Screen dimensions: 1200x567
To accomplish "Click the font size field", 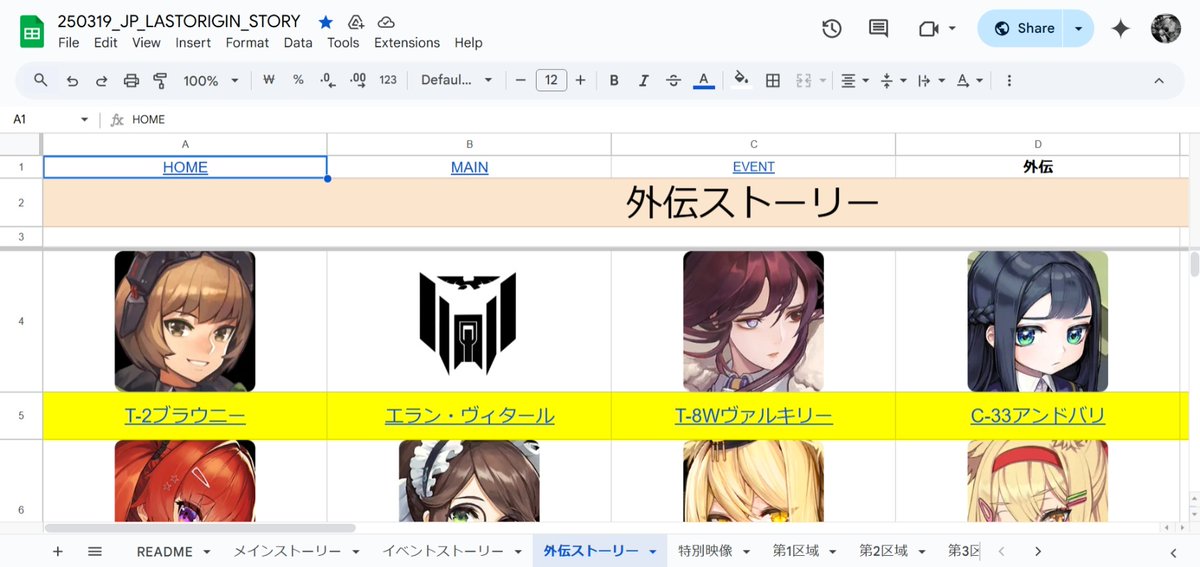I will click(551, 80).
